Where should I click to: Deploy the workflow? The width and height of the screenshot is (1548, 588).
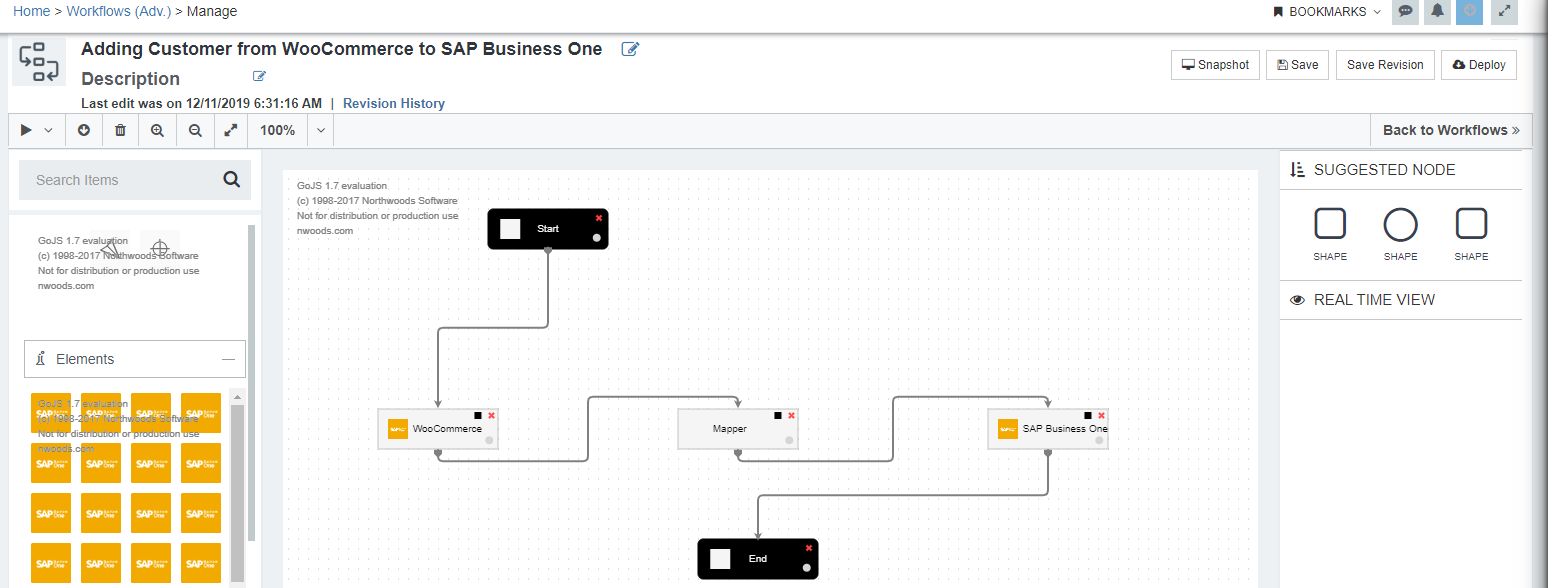point(1478,64)
